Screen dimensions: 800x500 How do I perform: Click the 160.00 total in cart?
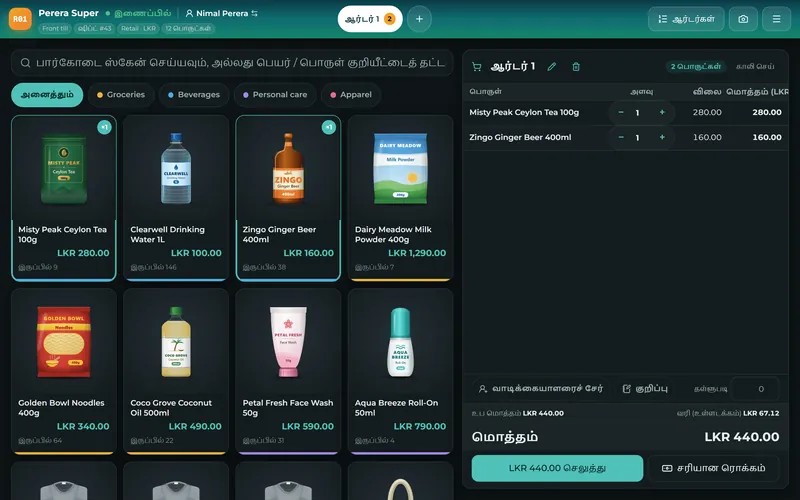click(x=767, y=137)
